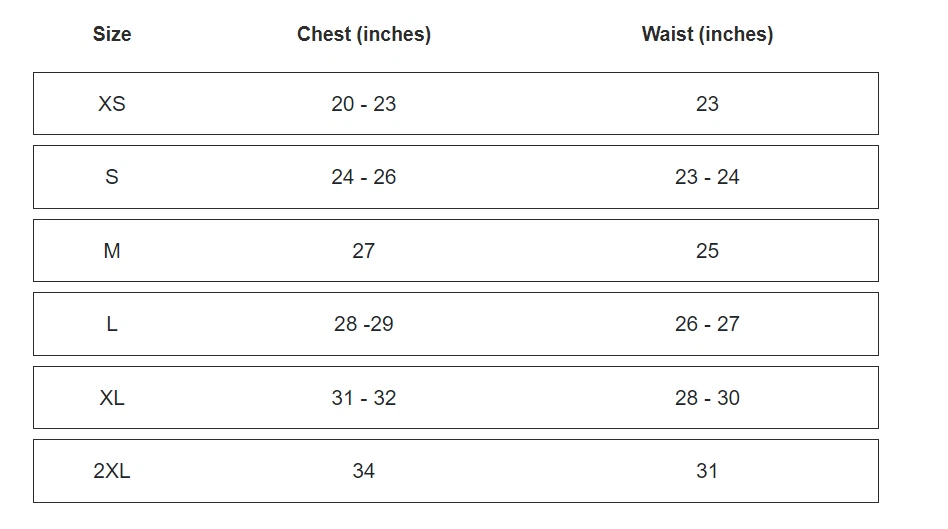Click the S waist value 23 - 24

707,177
